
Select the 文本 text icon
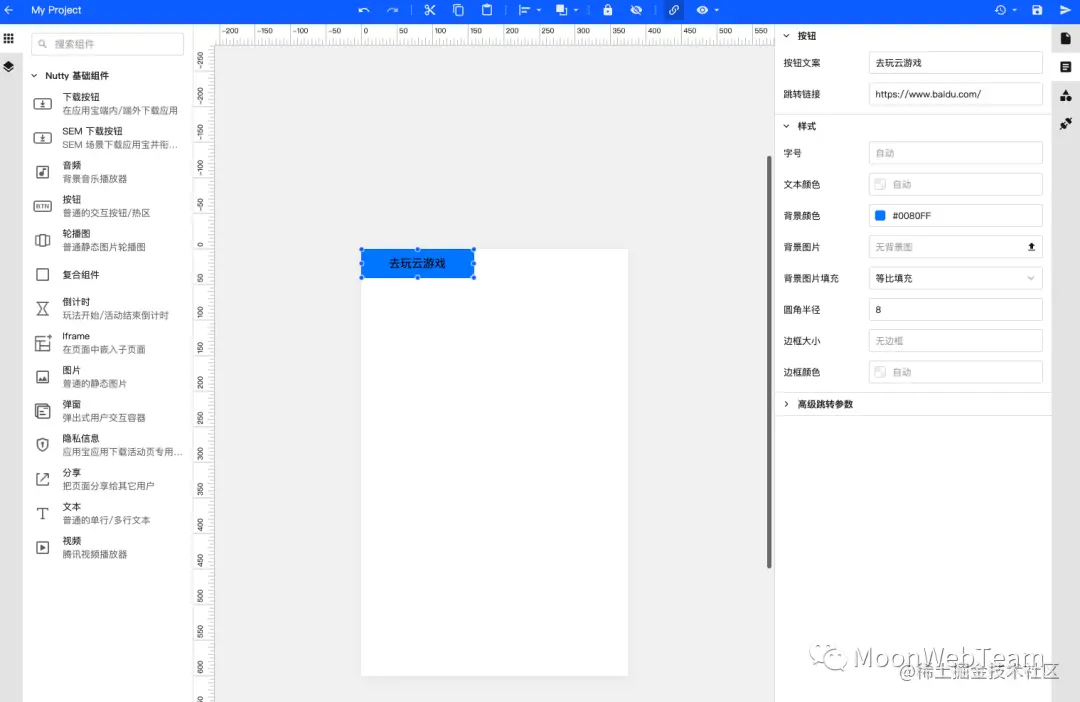coord(43,513)
